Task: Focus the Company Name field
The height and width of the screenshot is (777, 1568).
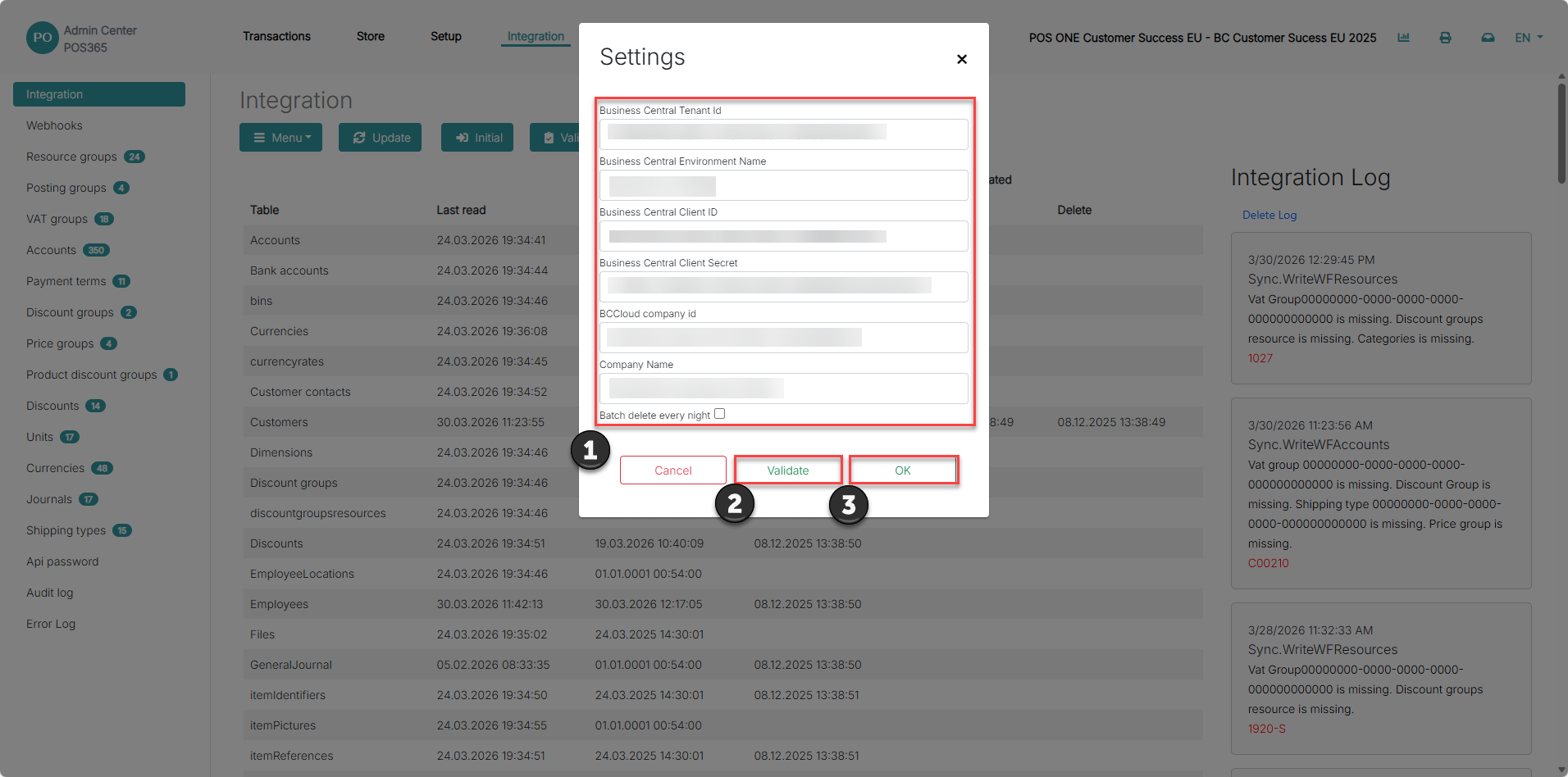Action: (x=784, y=388)
